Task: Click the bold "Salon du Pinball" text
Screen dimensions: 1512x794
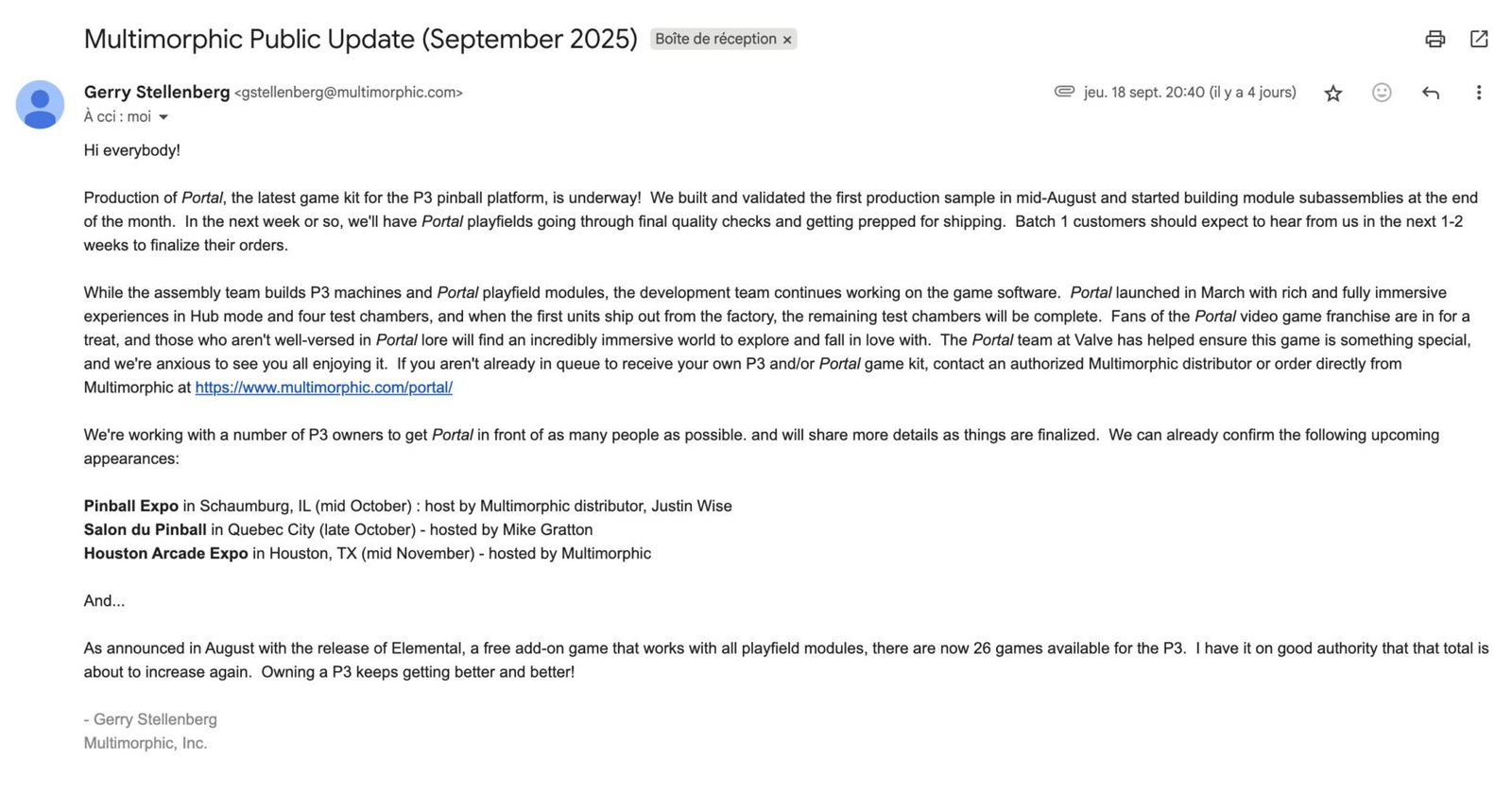Action: [145, 529]
